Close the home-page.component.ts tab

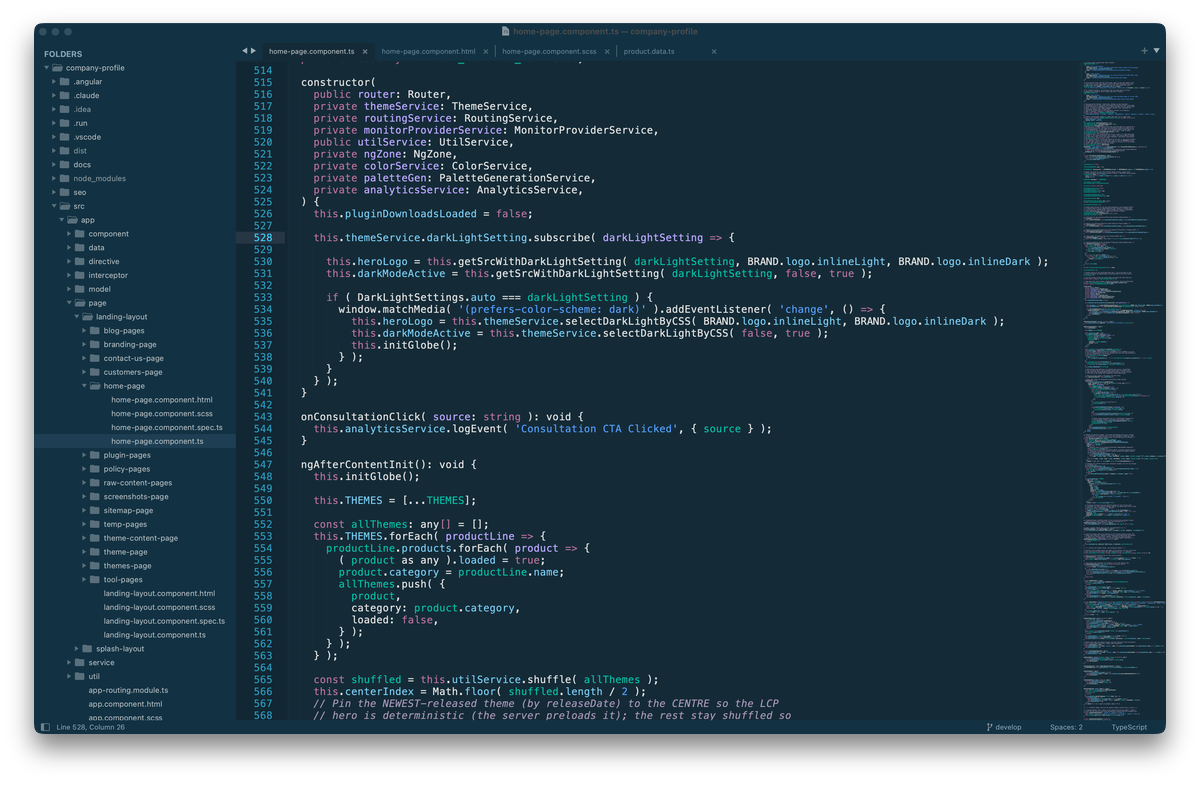365,51
